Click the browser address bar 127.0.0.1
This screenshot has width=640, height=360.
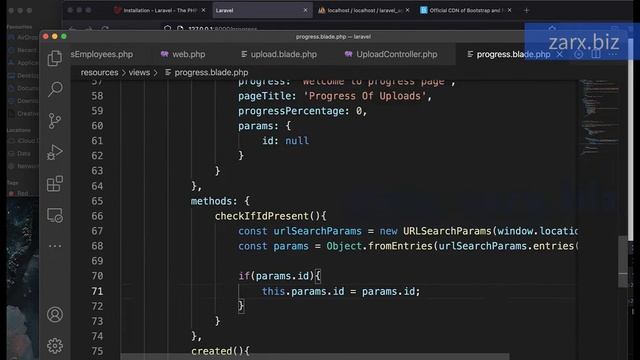click(x=222, y=29)
